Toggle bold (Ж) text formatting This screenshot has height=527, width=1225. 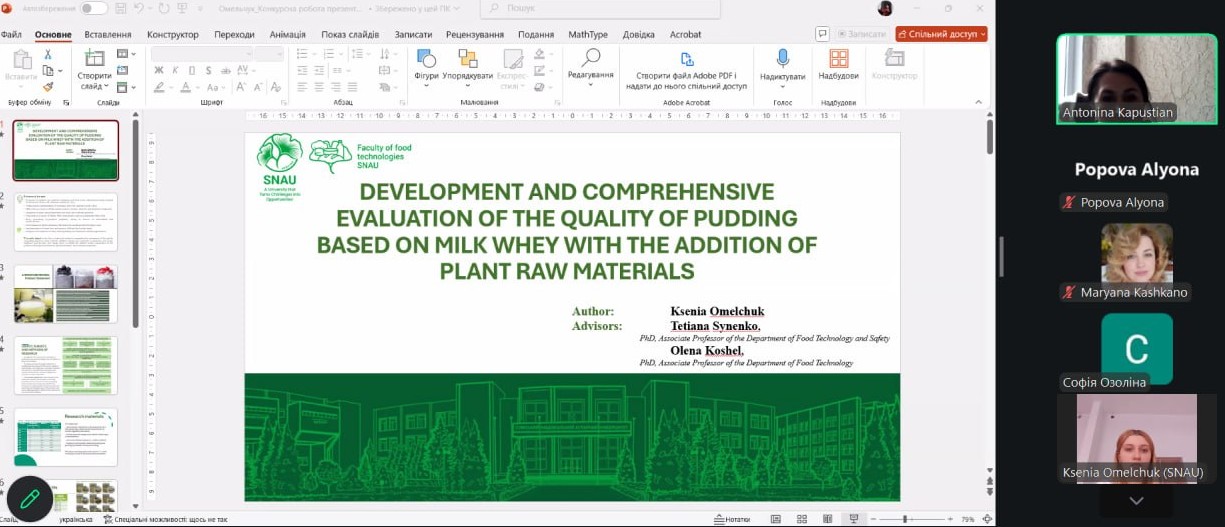point(159,71)
